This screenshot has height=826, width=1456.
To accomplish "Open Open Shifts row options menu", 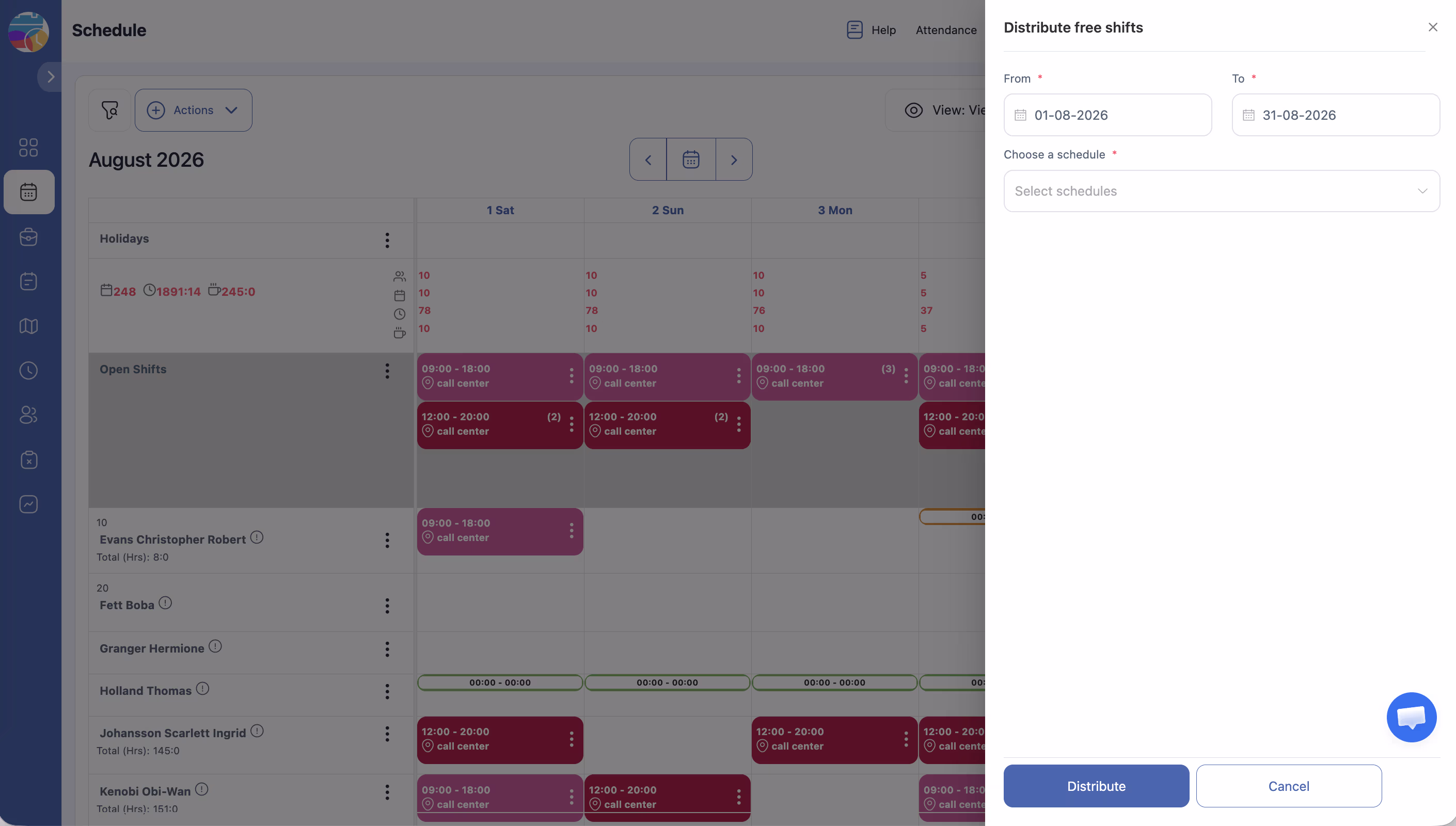I will point(387,371).
